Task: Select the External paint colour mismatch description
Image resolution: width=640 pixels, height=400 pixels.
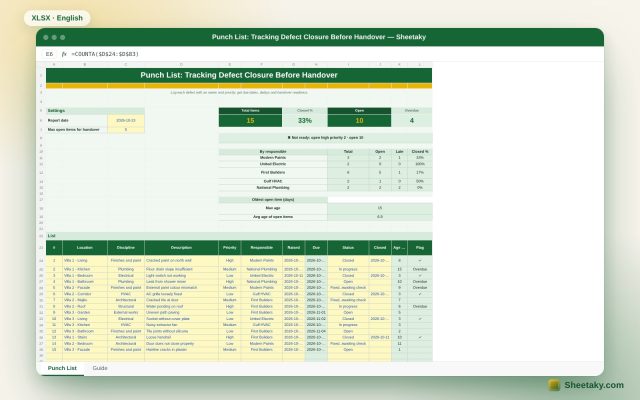Action: 181,288
